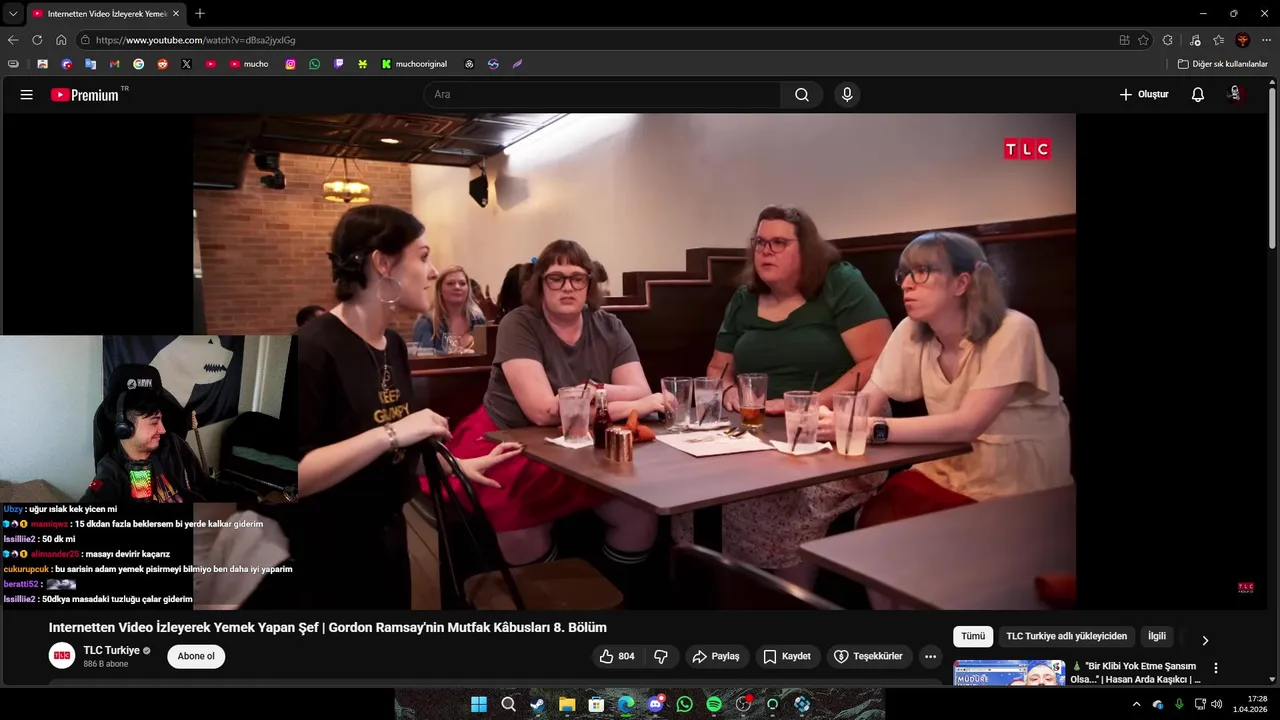
Task: Like the video with 804 likes
Action: tap(617, 657)
